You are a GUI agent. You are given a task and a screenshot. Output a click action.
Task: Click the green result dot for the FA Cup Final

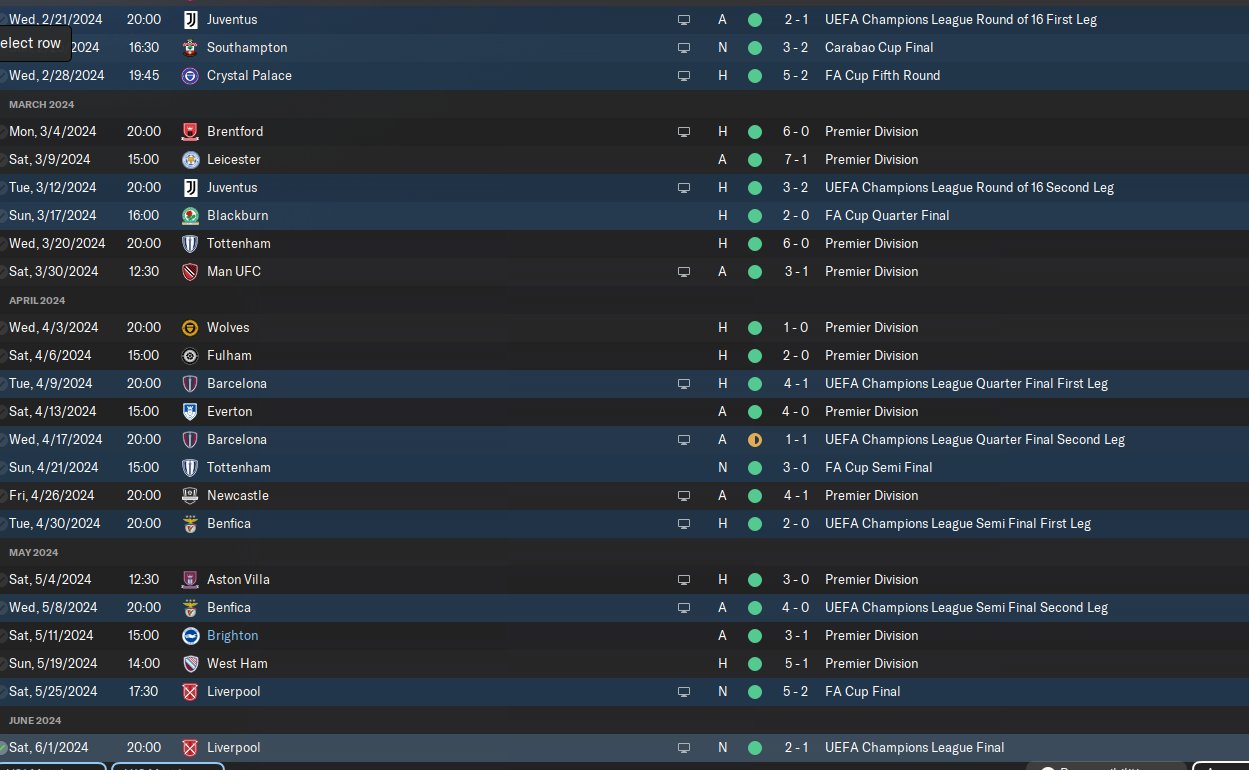click(x=754, y=691)
